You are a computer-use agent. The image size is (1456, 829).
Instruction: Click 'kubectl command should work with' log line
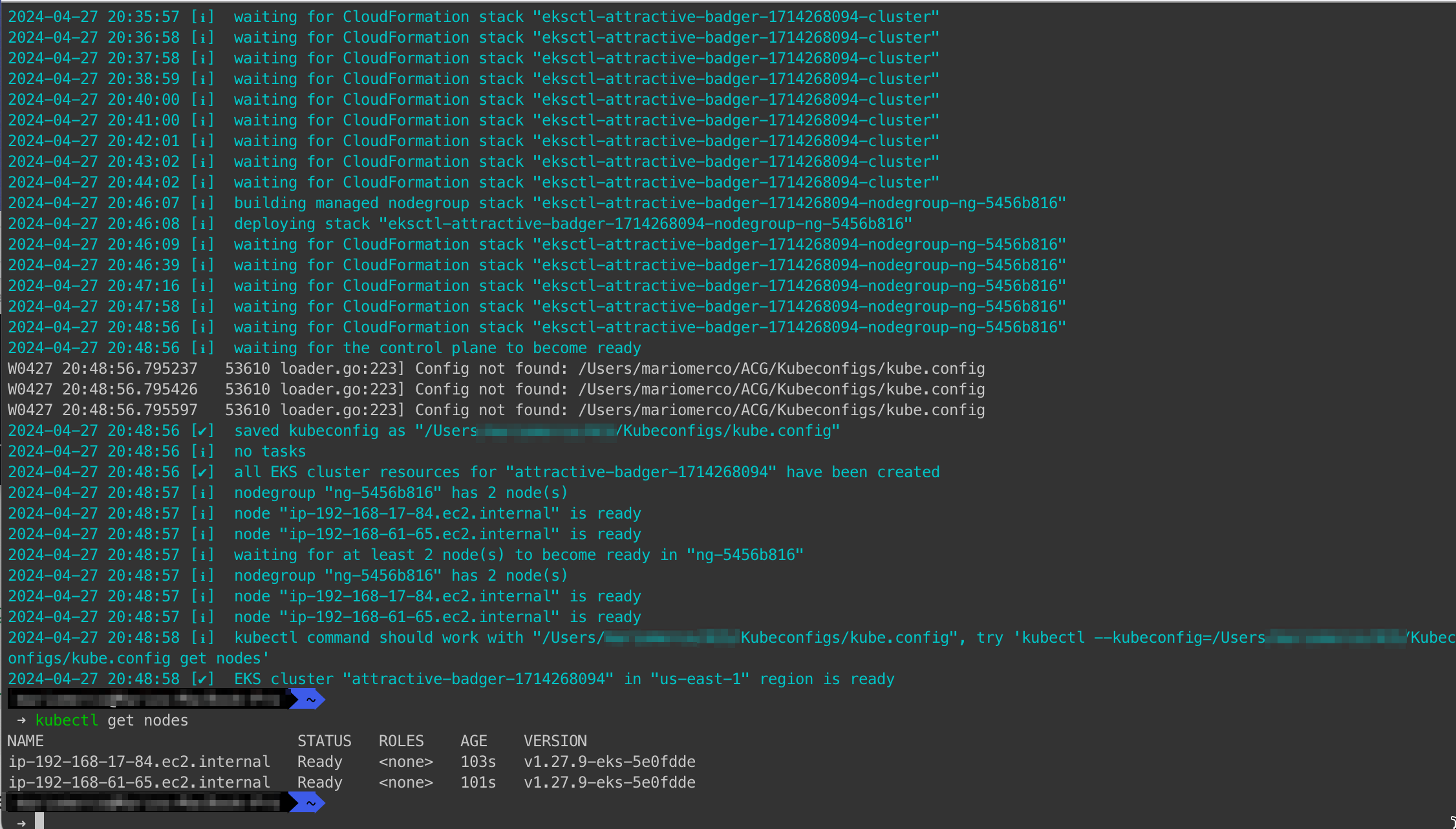(x=732, y=638)
